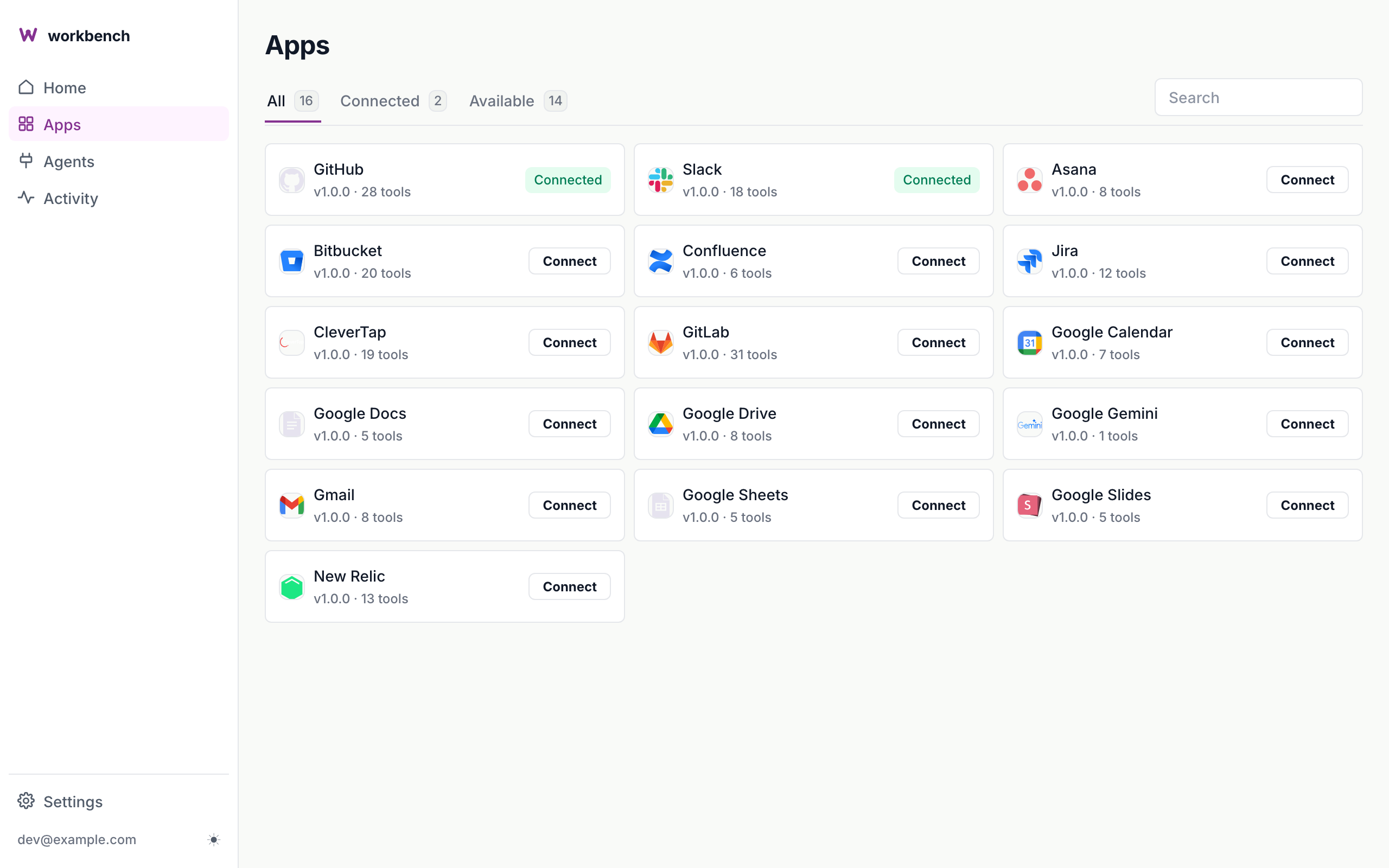Click the Google Slides app icon
Viewport: 1389px width, 868px height.
(1030, 505)
